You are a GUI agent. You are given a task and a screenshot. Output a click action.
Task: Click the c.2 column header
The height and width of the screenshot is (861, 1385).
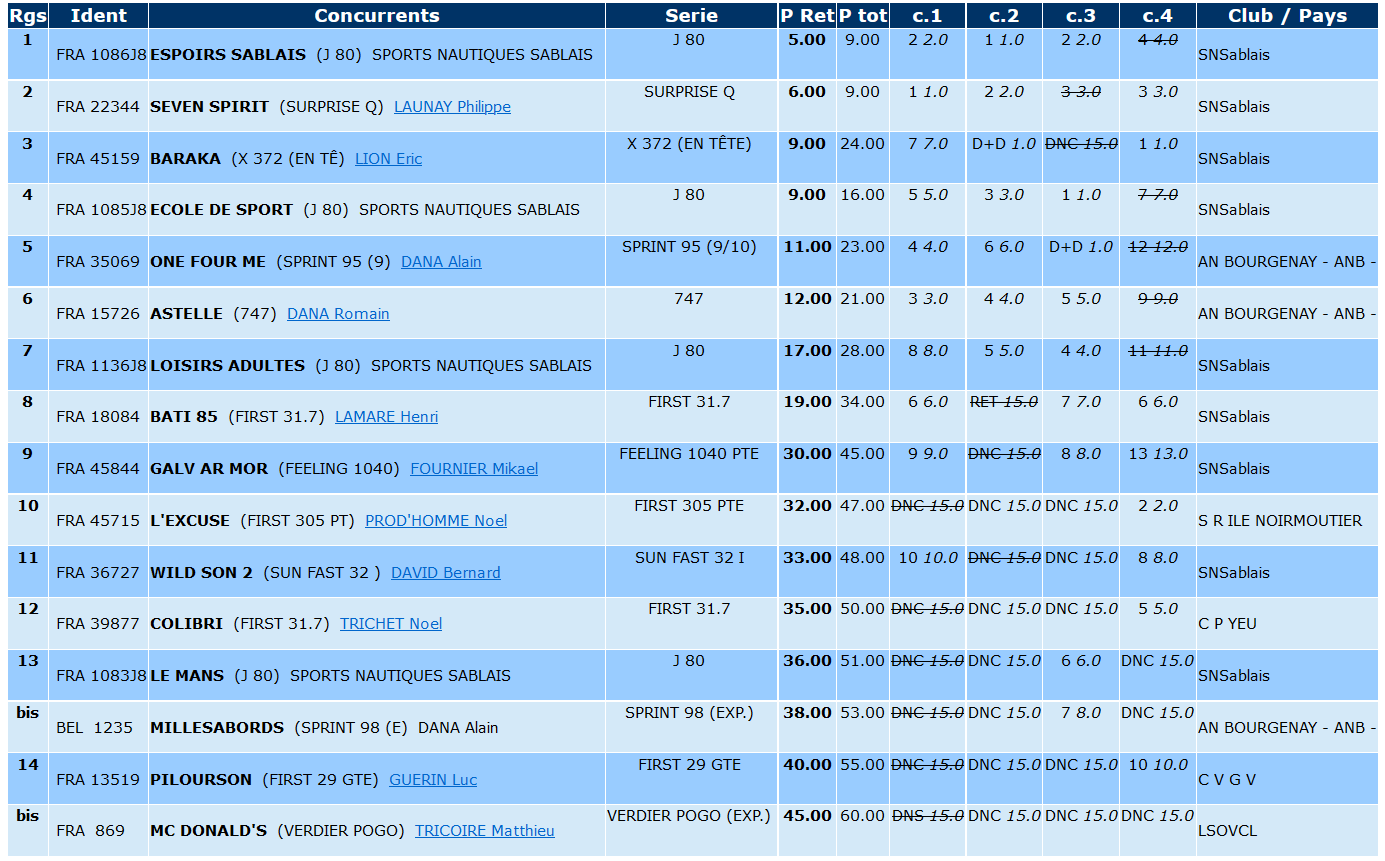[1004, 15]
